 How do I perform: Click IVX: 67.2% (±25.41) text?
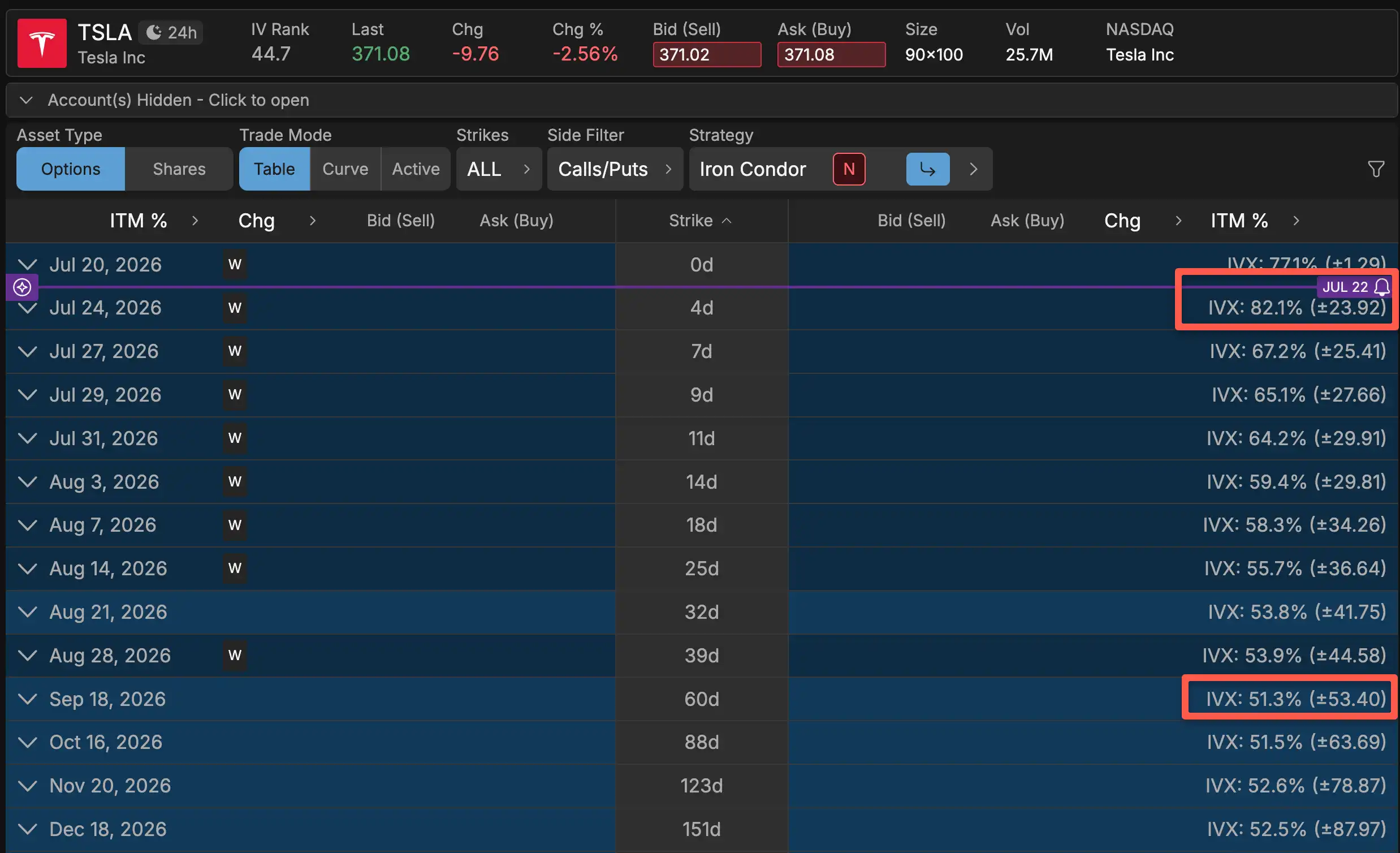(x=1298, y=351)
